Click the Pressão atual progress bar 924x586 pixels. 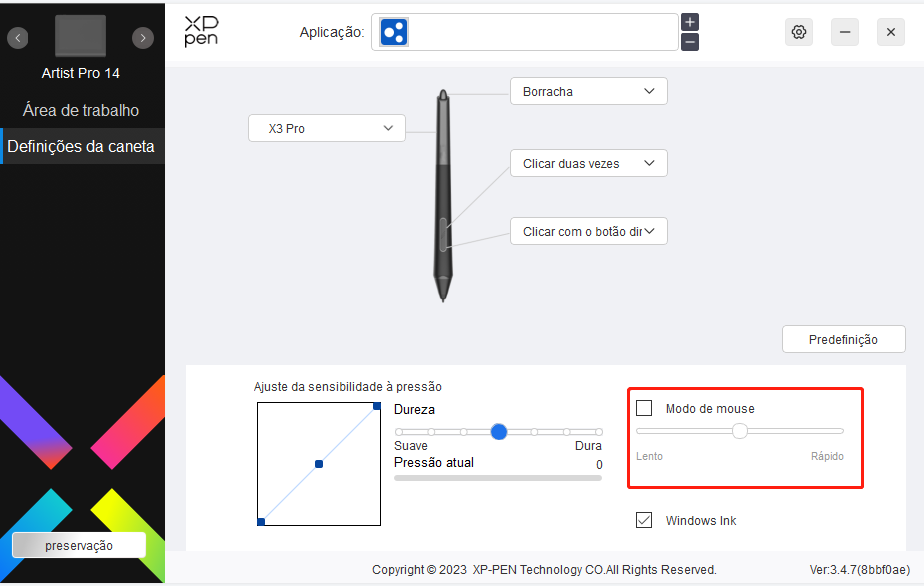point(498,478)
